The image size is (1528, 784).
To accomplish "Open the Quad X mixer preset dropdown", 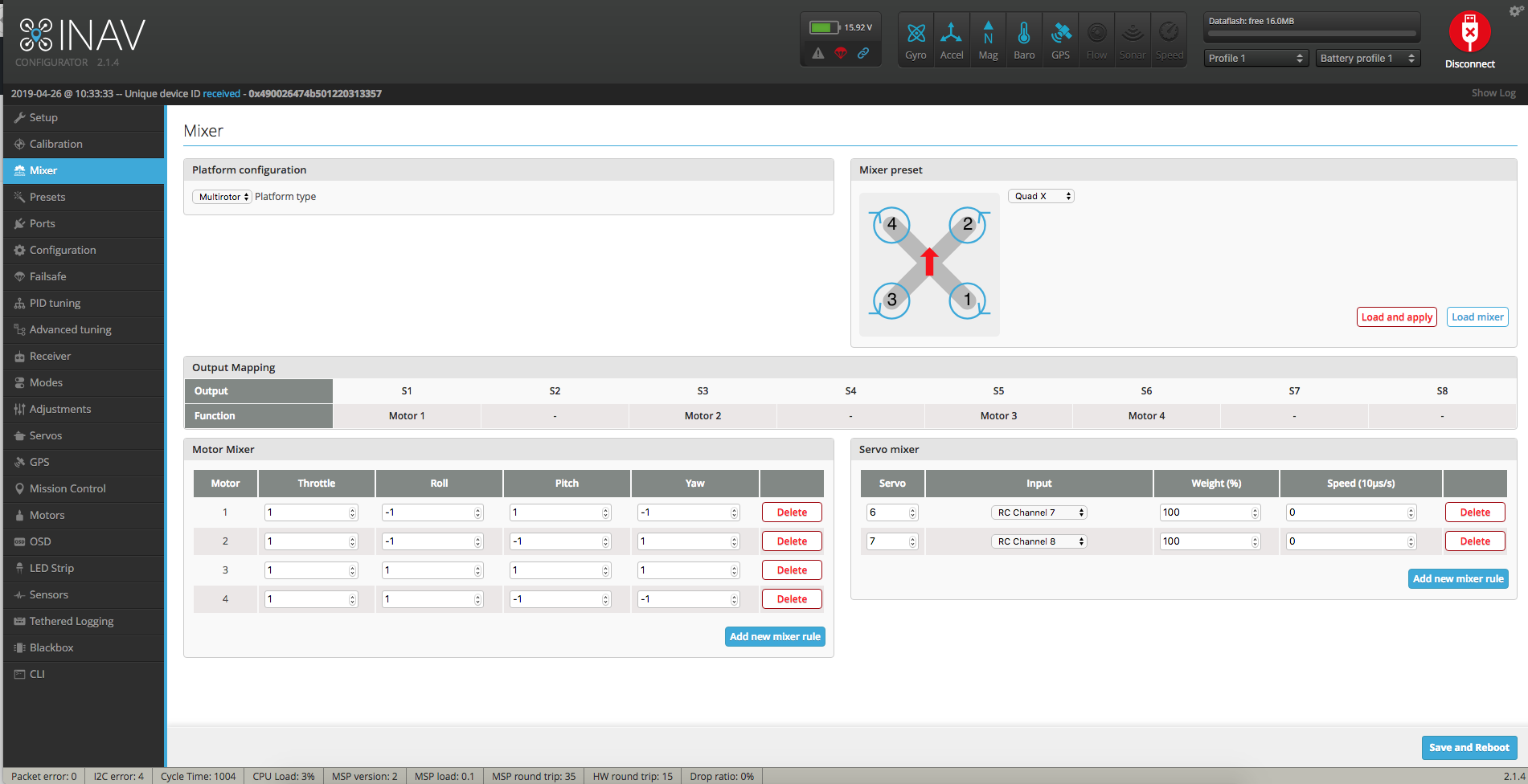I will point(1040,195).
